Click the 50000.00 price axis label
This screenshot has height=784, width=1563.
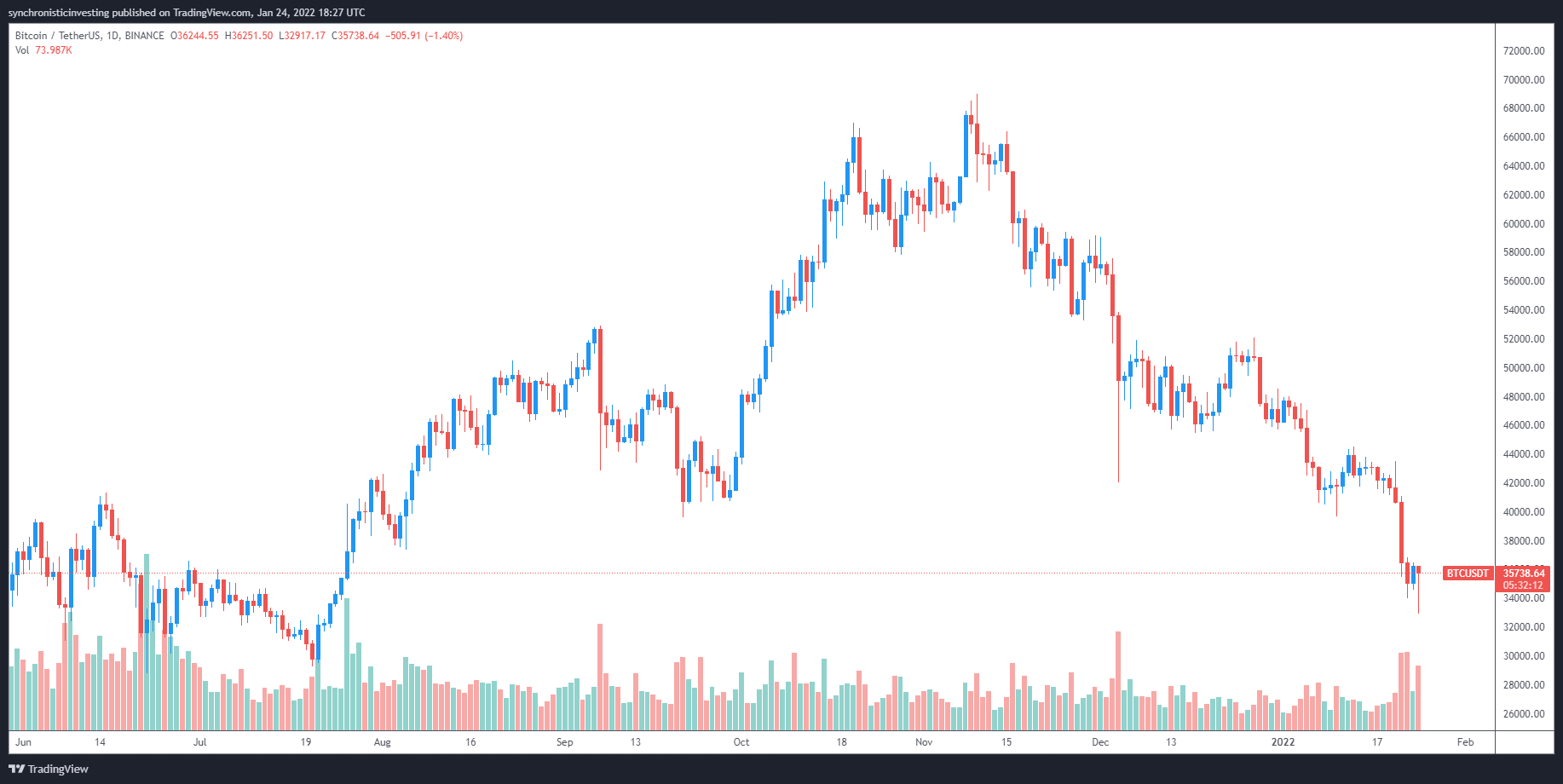[x=1524, y=368]
